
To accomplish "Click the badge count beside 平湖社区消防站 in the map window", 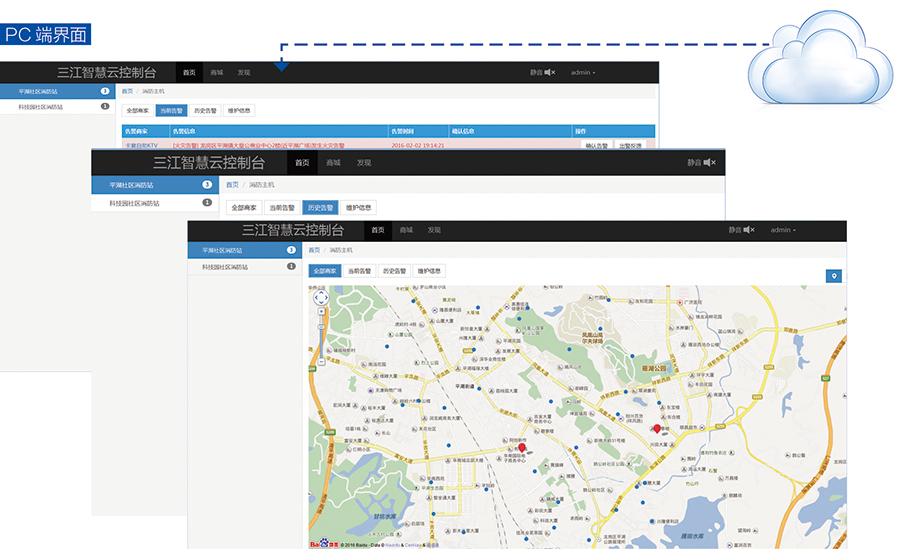I will (291, 250).
